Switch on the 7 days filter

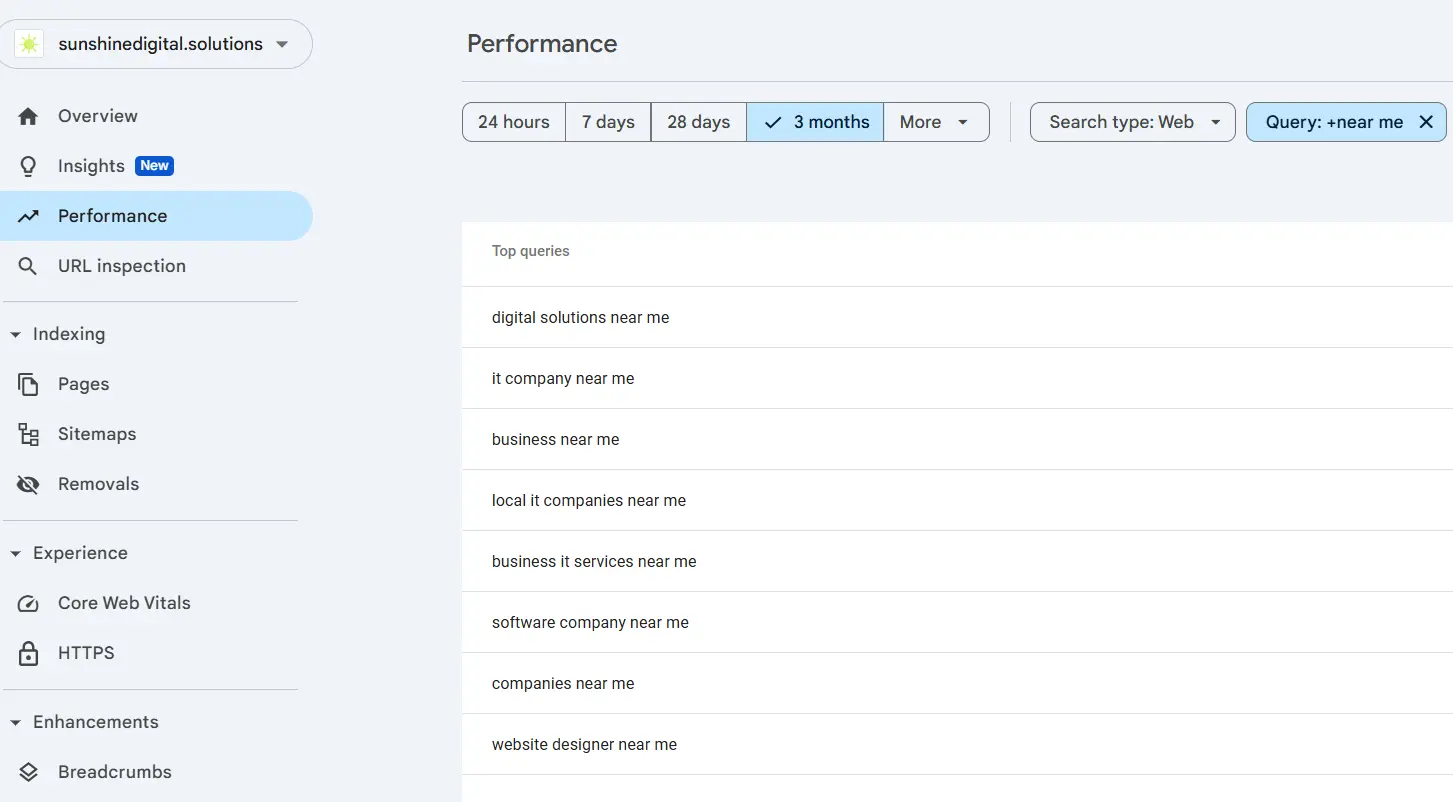pyautogui.click(x=607, y=121)
